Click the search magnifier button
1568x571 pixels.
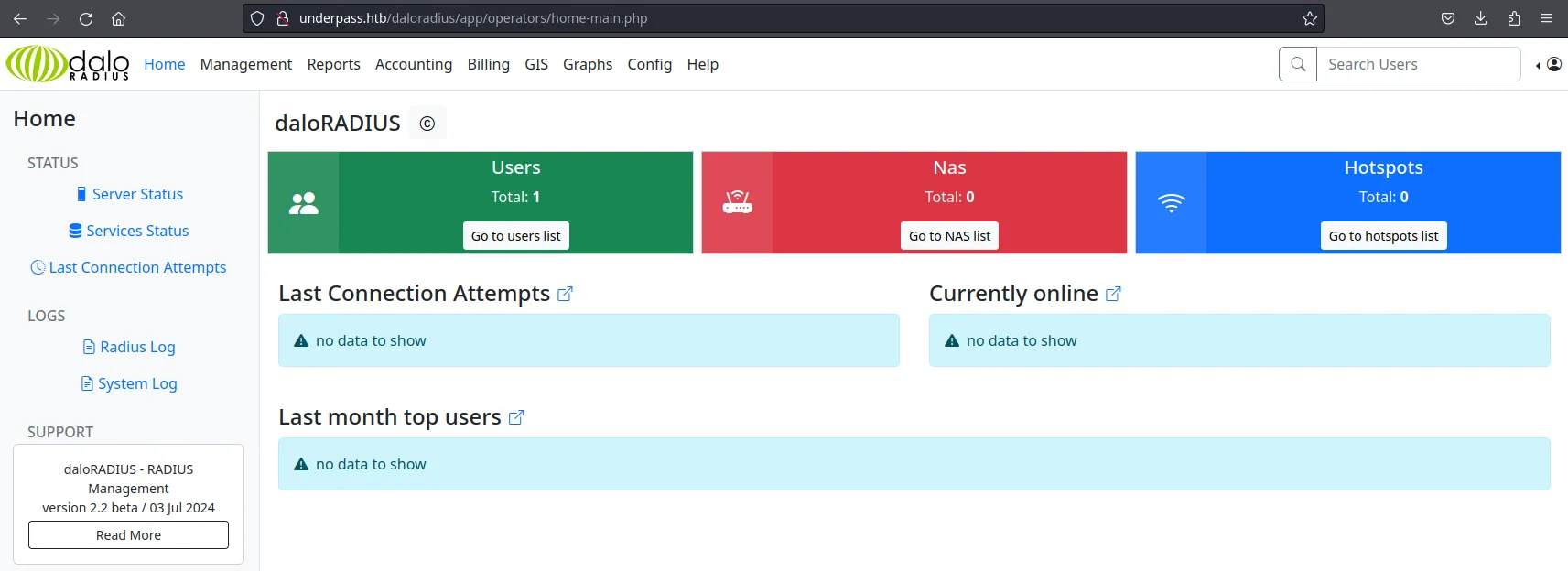tap(1298, 64)
